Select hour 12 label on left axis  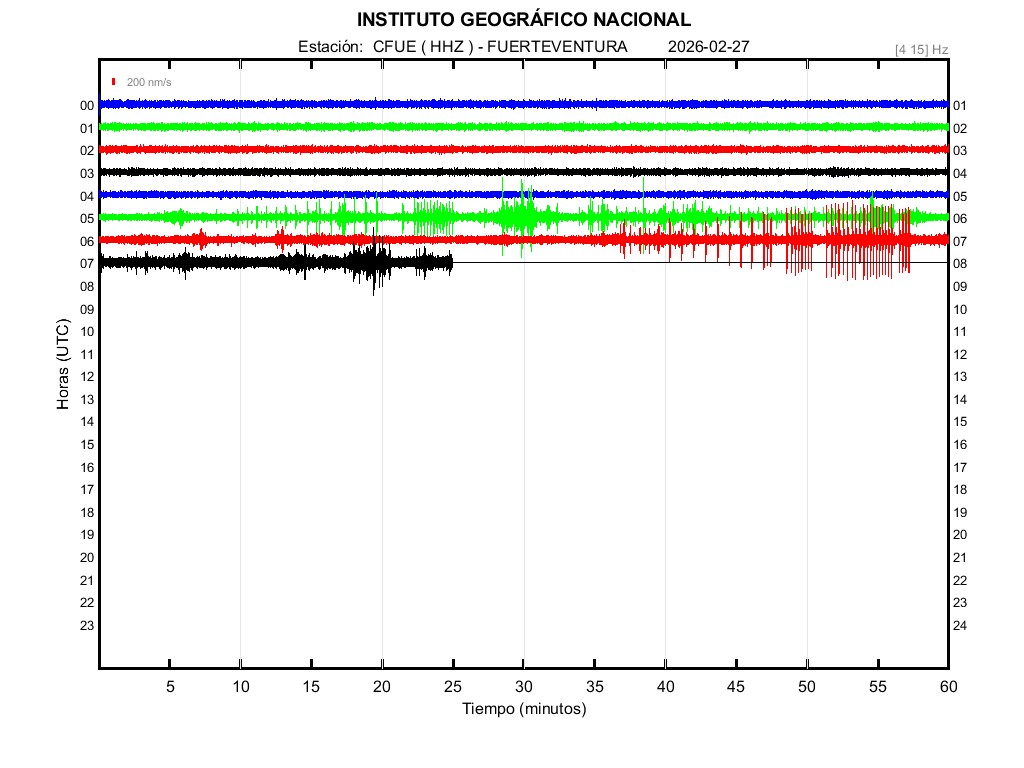pyautogui.click(x=87, y=377)
